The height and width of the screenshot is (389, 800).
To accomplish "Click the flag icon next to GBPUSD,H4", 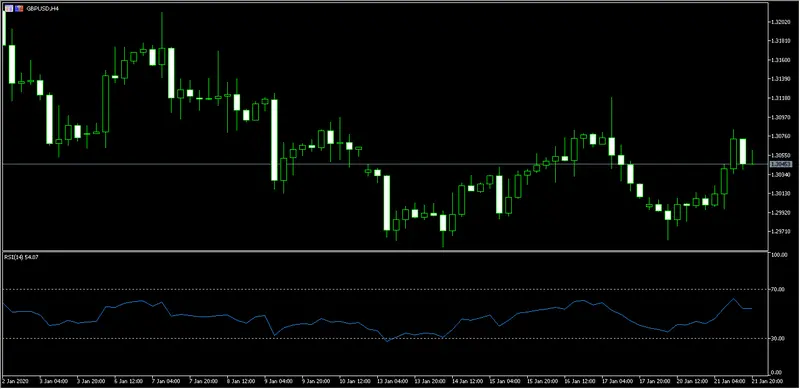I will [x=19, y=9].
